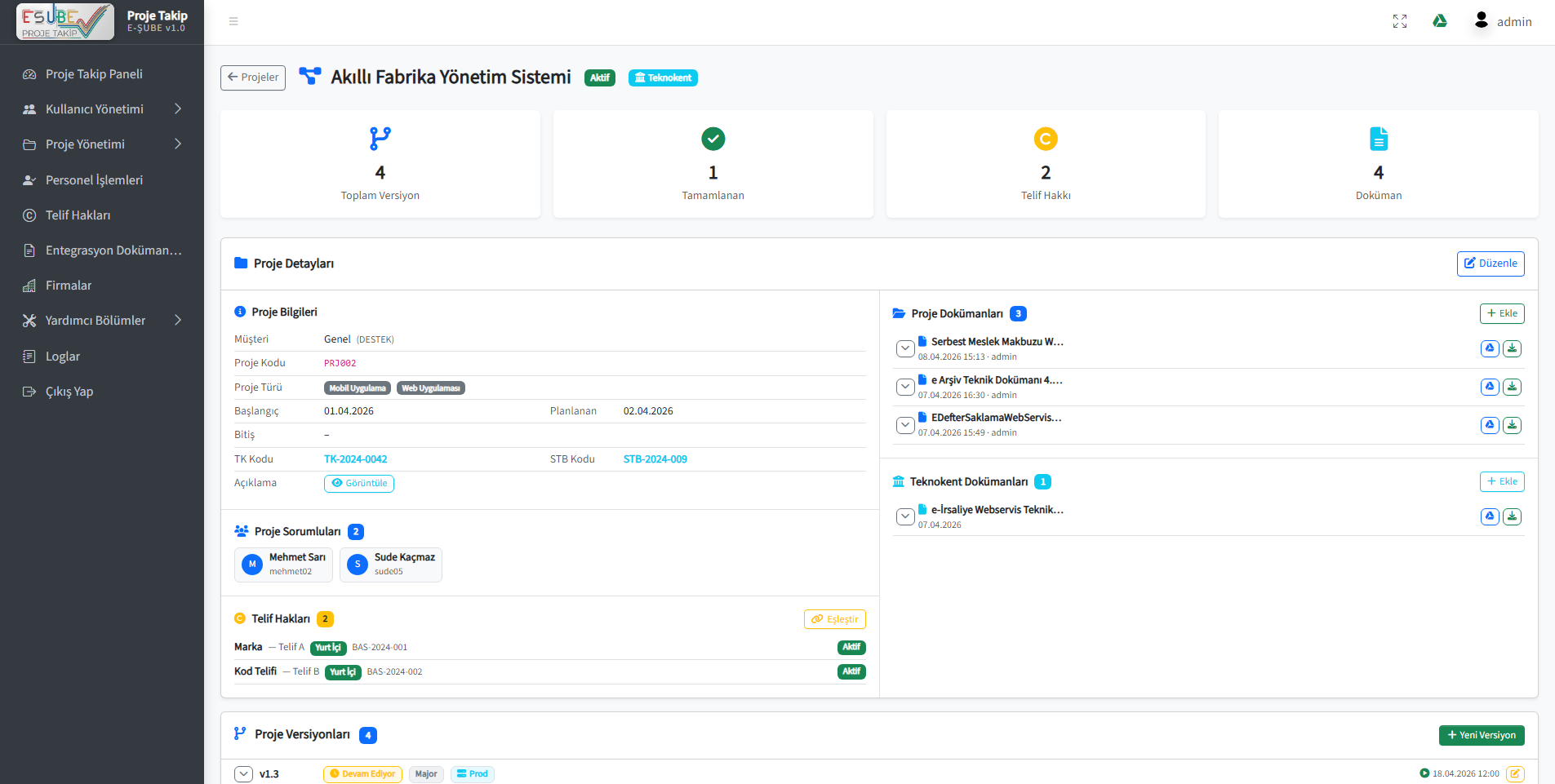Expand version v1.3 details
The height and width of the screenshot is (784, 1555).
(243, 773)
